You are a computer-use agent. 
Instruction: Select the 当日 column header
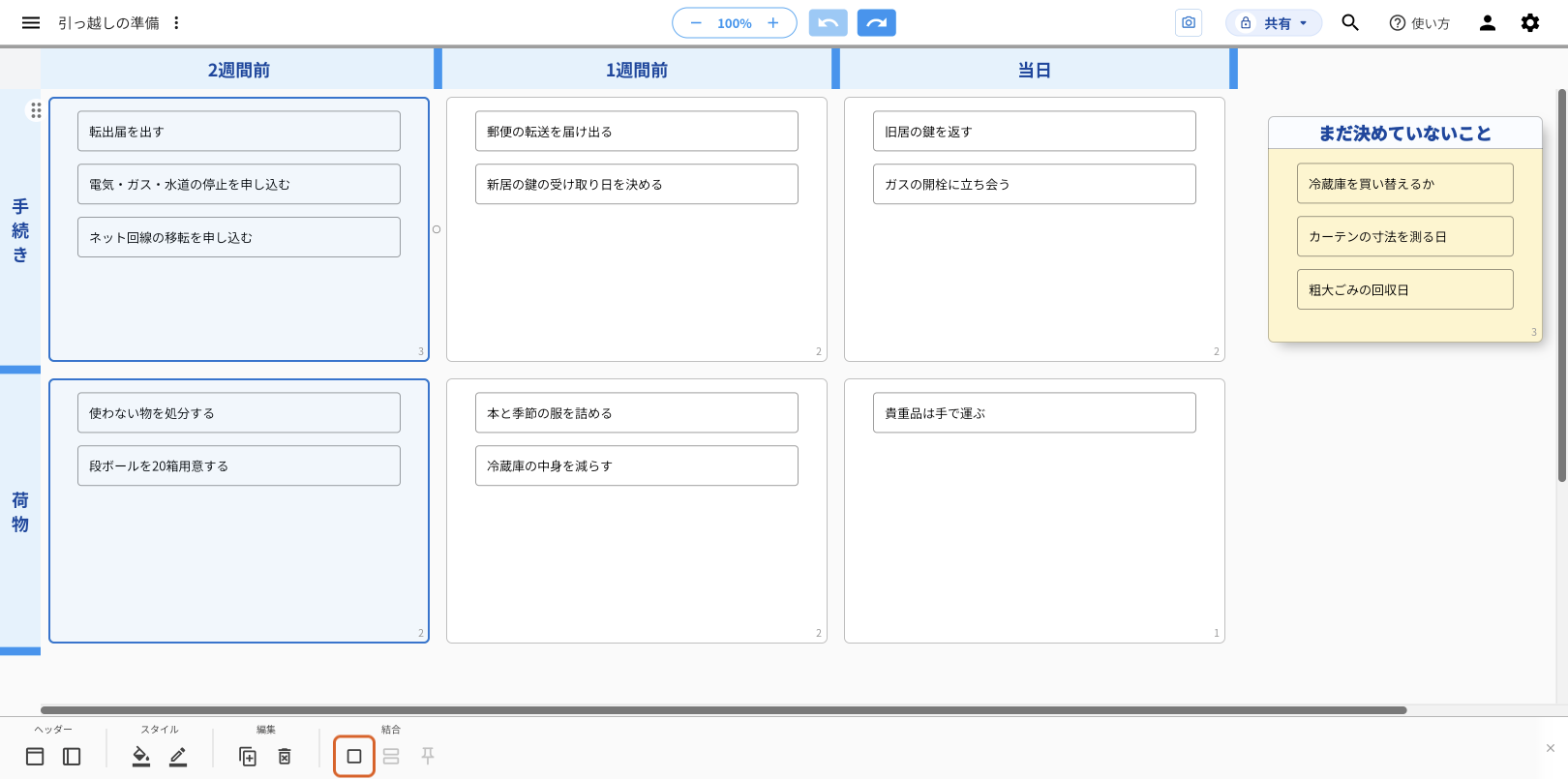1035,70
